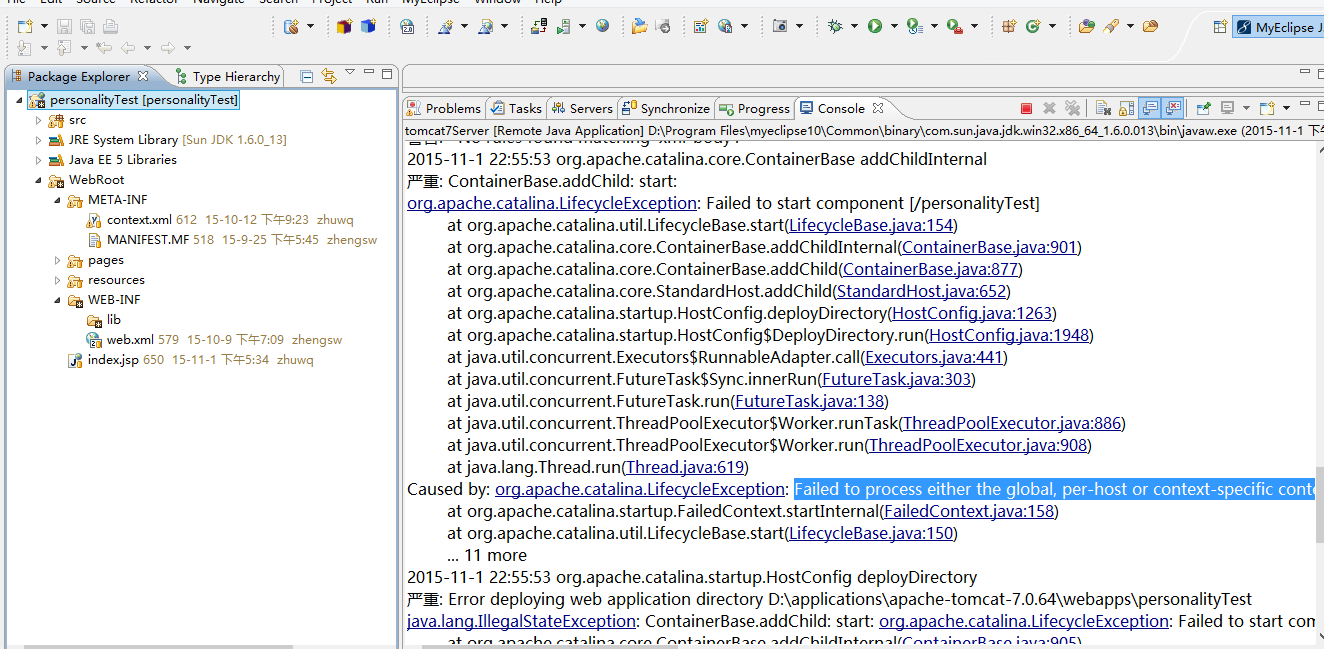Expand the resources folder node
The height and width of the screenshot is (649, 1324).
(58, 280)
